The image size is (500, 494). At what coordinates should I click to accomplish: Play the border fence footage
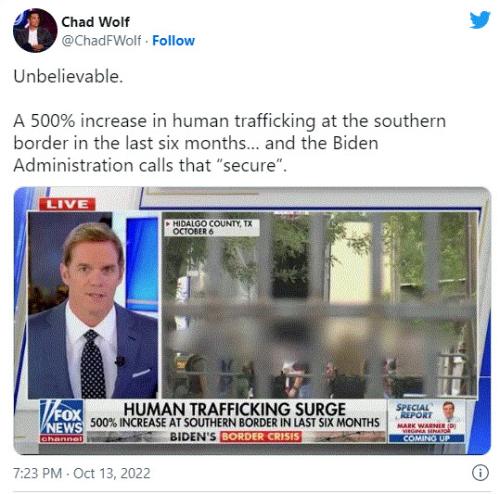(x=319, y=305)
